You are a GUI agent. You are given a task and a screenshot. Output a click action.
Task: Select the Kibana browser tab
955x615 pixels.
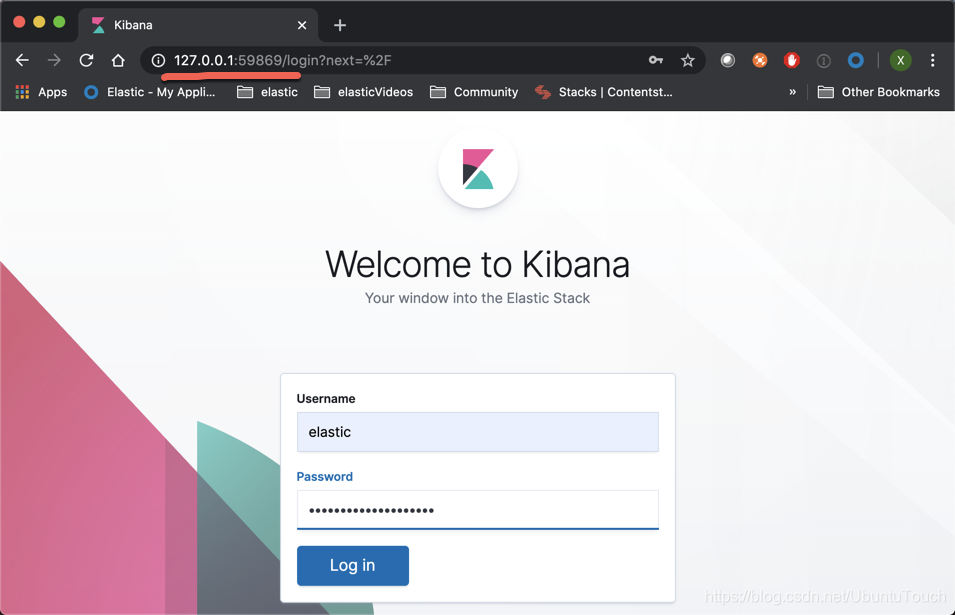198,25
